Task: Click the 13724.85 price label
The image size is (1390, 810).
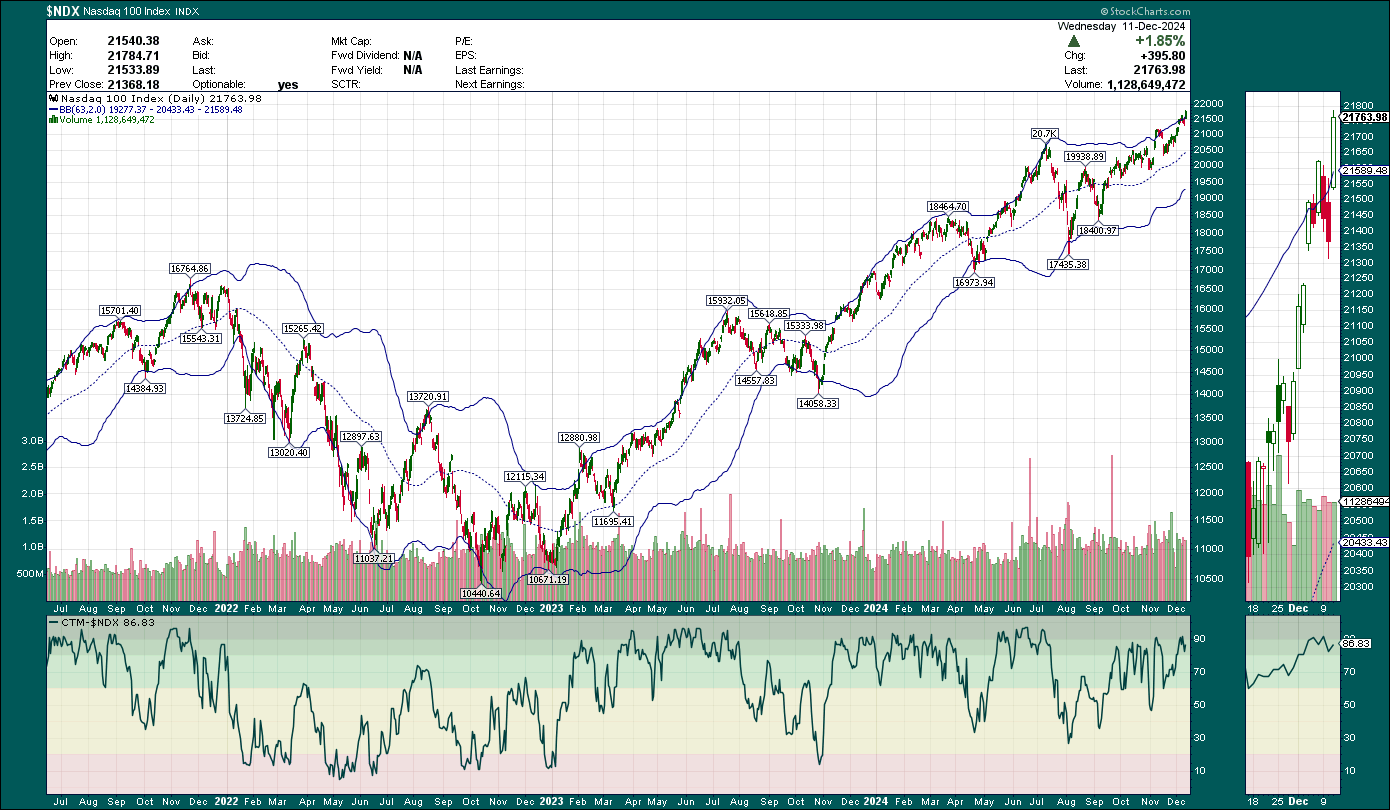Action: (244, 418)
